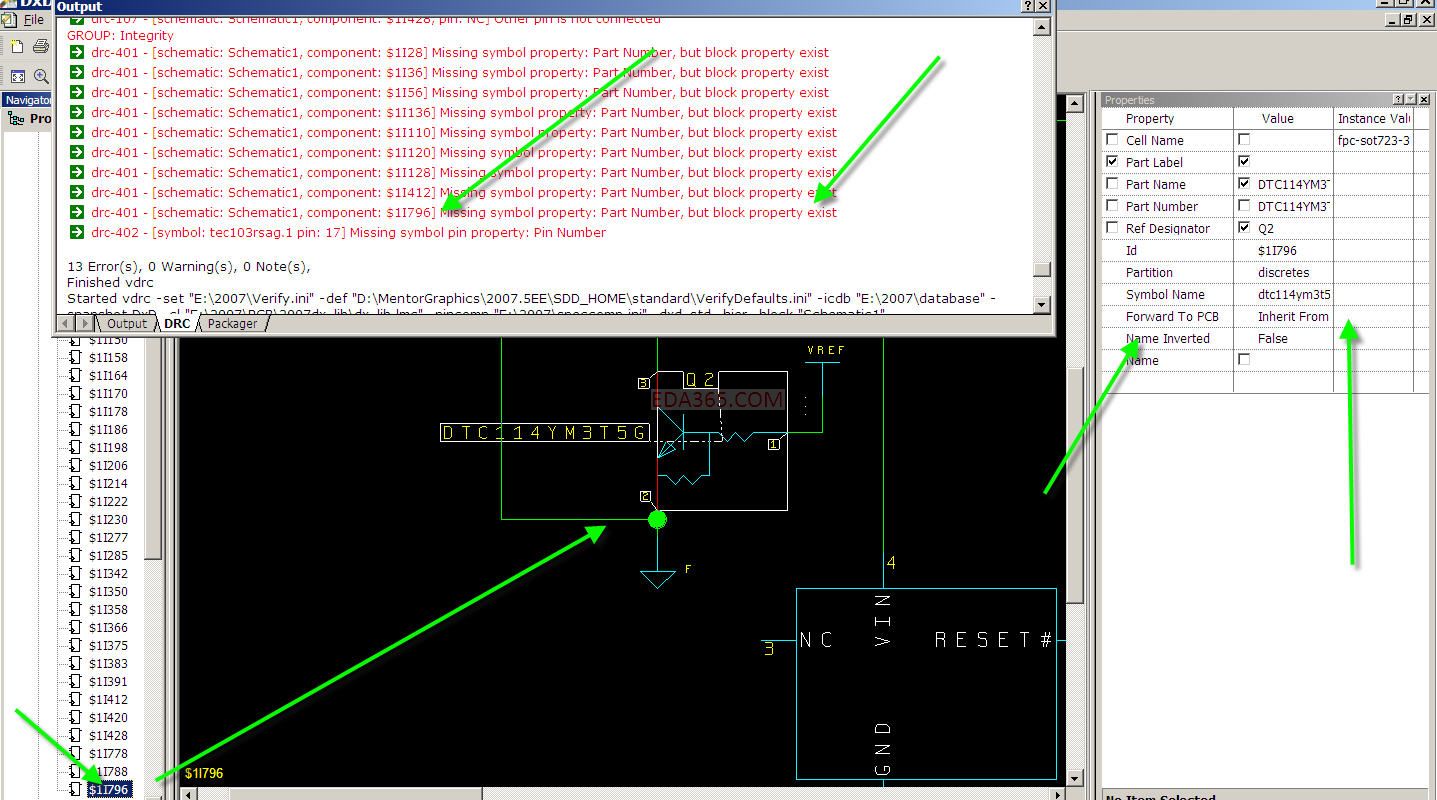Click the Ref Designator value Q2

(x=1266, y=228)
